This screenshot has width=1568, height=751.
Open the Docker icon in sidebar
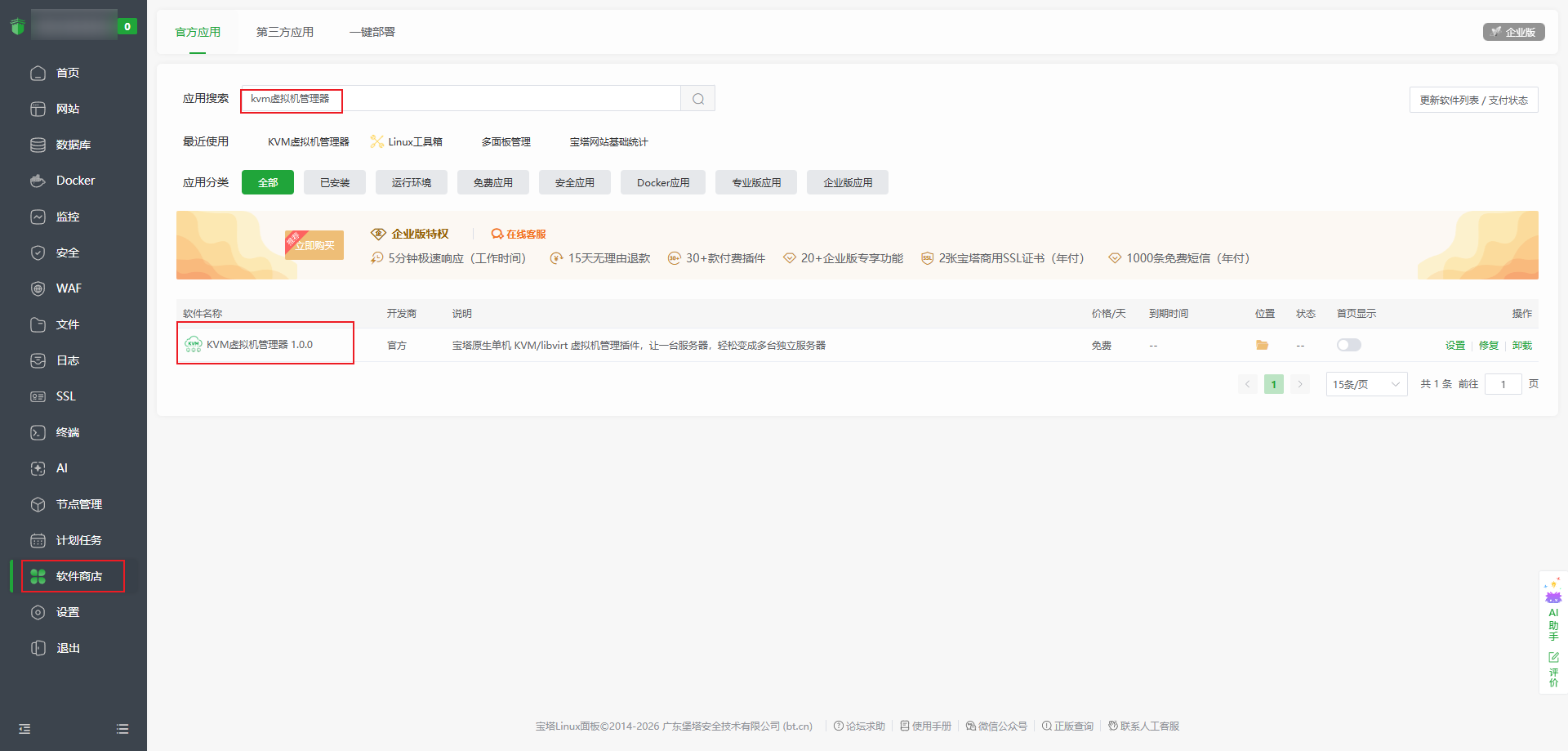point(38,181)
